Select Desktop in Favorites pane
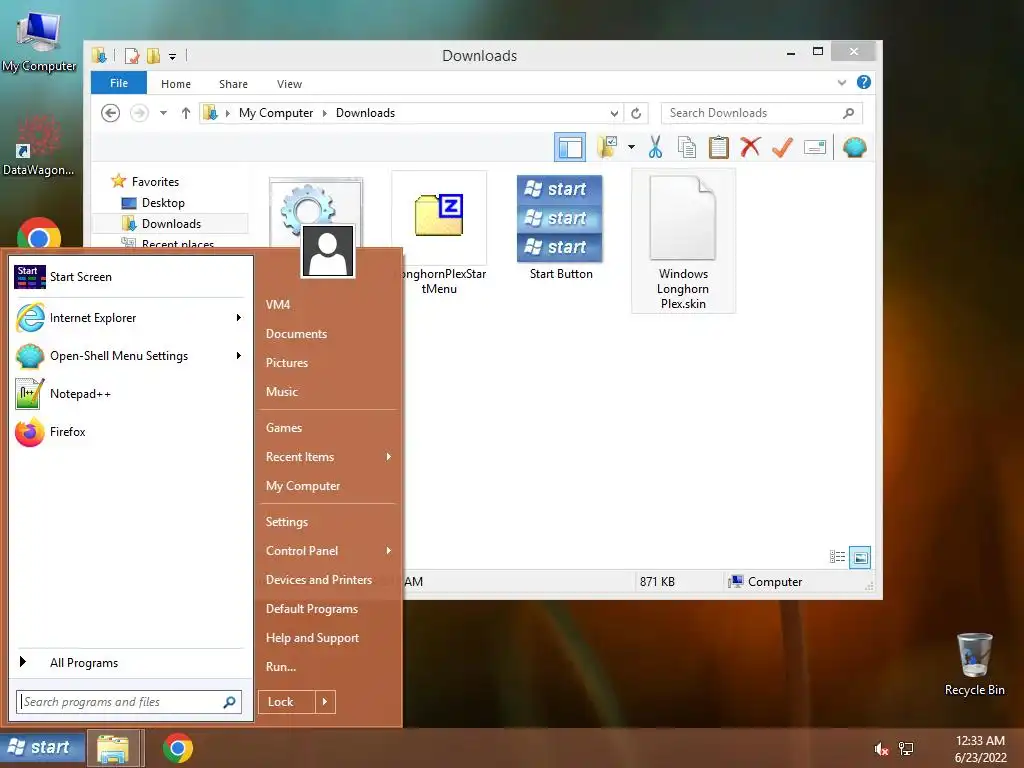The width and height of the screenshot is (1024, 768). (163, 202)
